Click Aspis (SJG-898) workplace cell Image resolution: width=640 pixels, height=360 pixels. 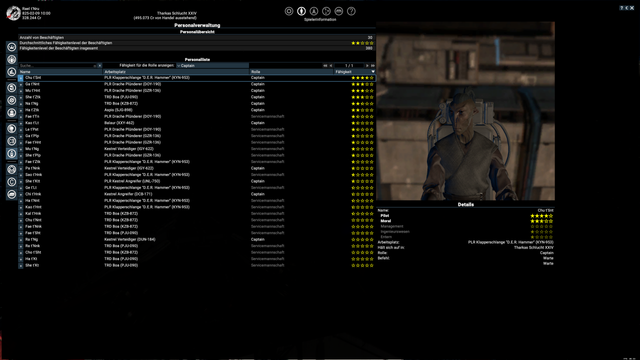[x=118, y=110]
